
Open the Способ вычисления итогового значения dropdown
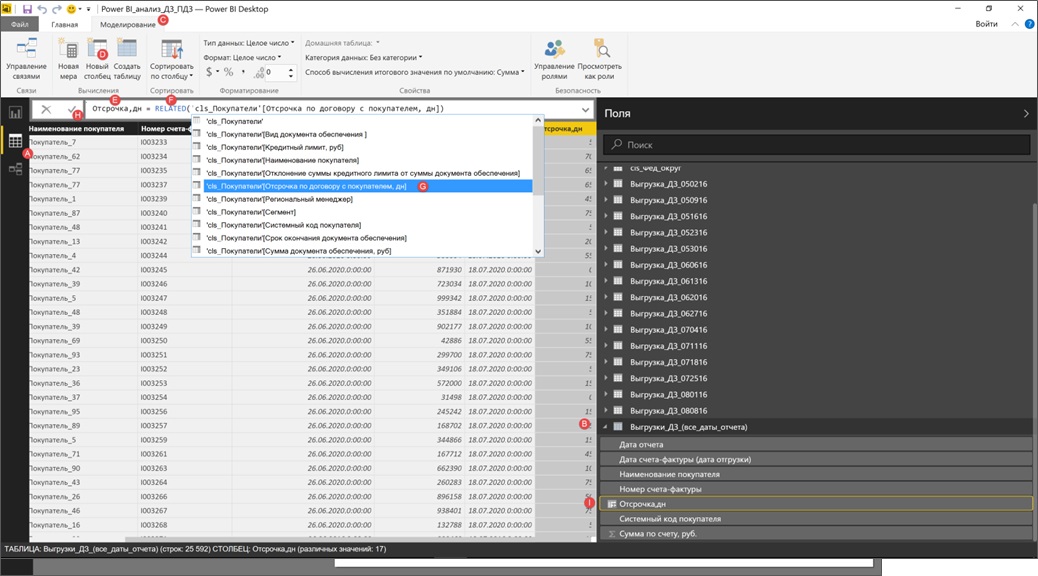click(414, 72)
